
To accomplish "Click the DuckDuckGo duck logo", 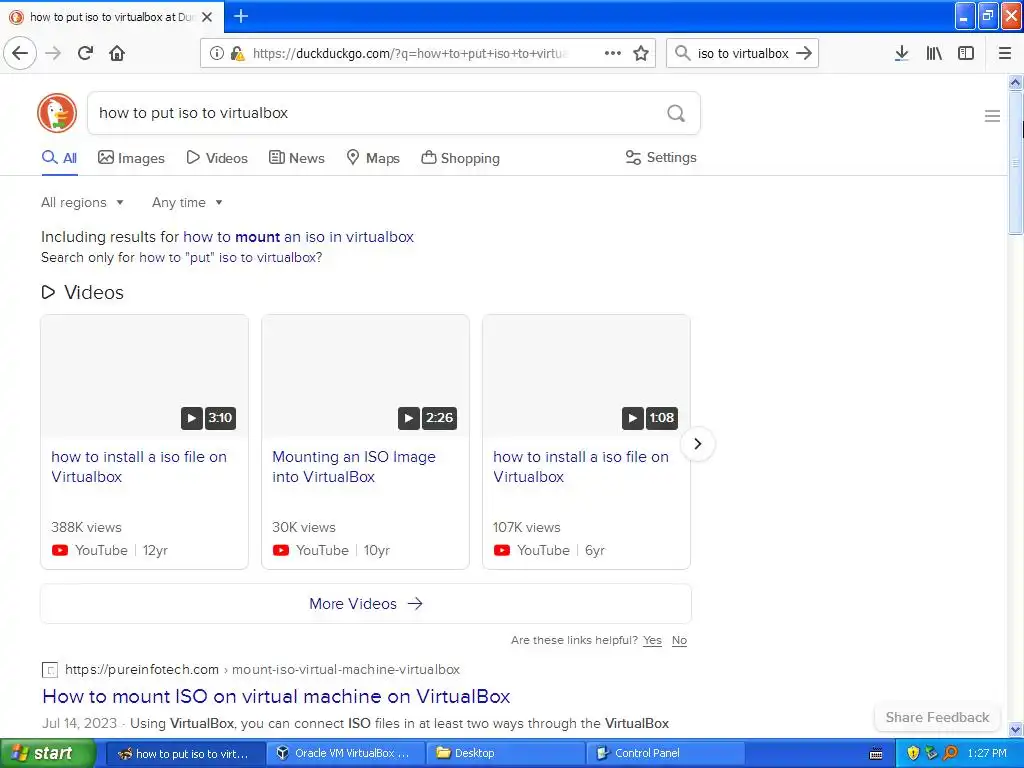I will click(57, 113).
